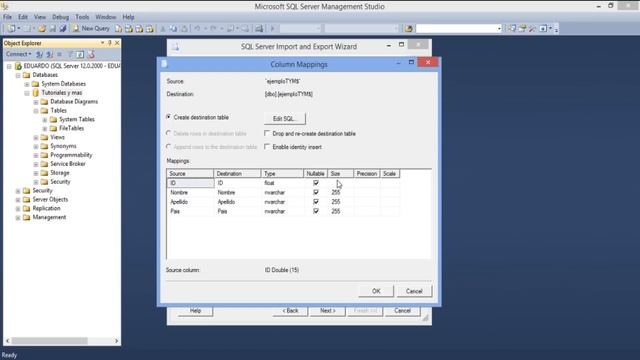
Task: Open the Tools menu
Action: tap(82, 17)
